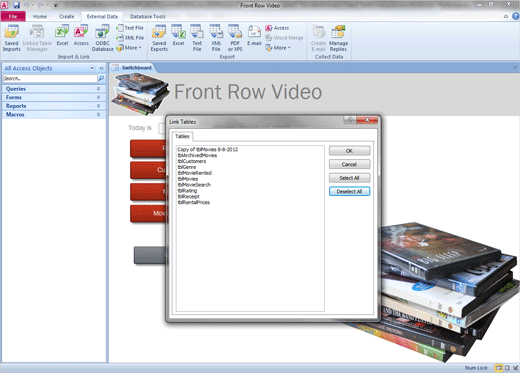Click the Select All button
Viewport: 520px width, 373px height.
(349, 178)
